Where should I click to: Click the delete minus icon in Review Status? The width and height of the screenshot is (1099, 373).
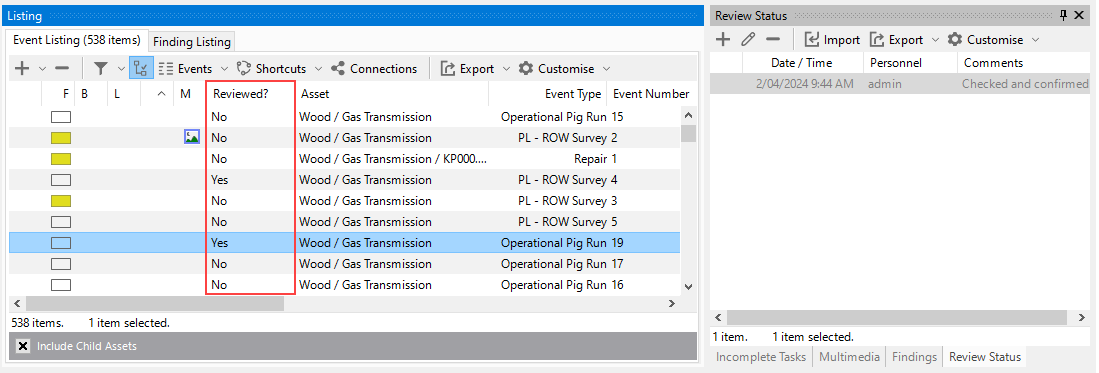pos(772,40)
